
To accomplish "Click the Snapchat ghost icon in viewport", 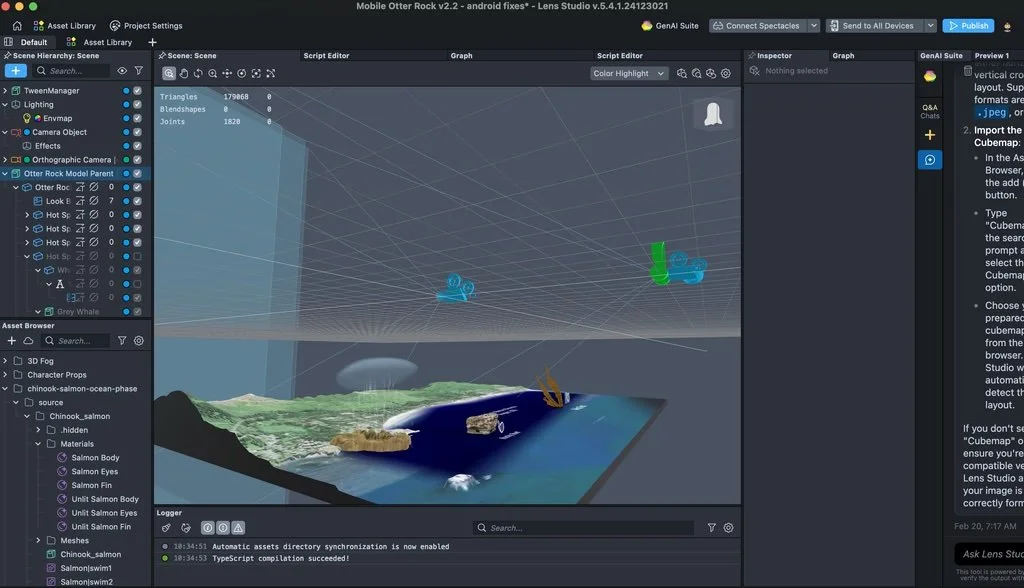I will [713, 114].
